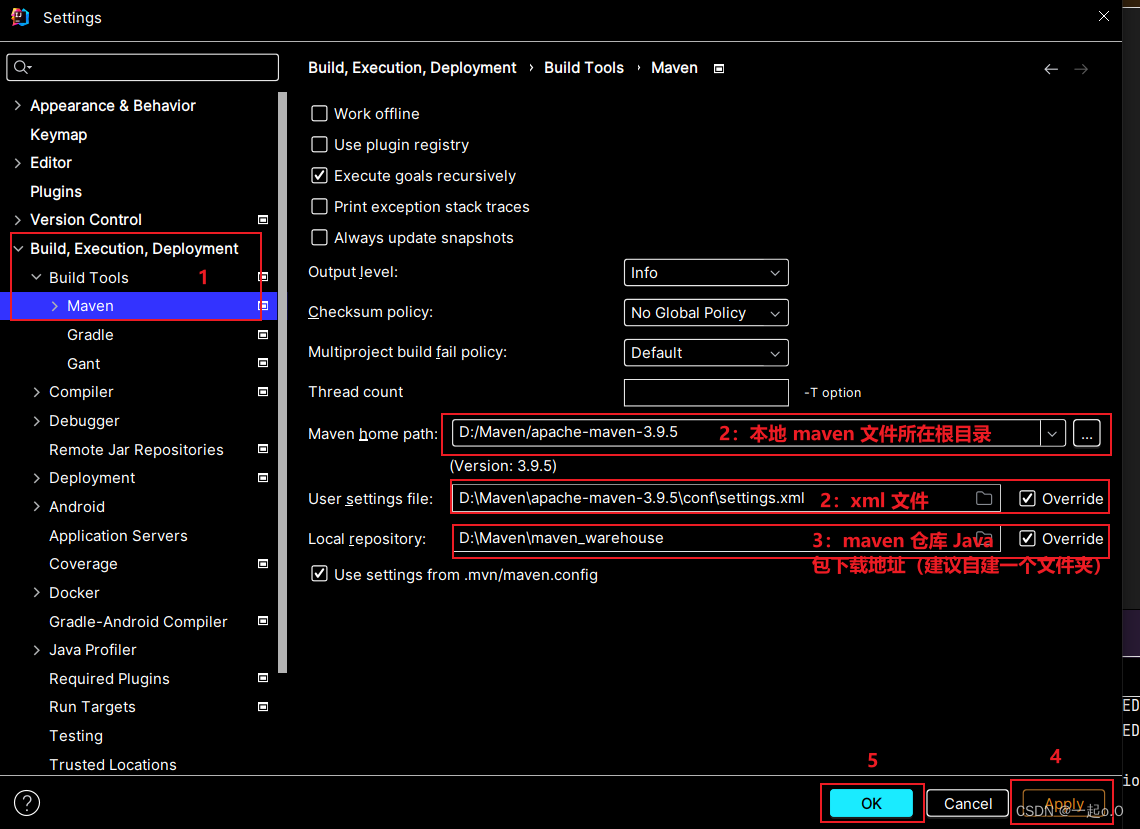Open Multiproject build fail policy dropdown
1140x829 pixels.
point(706,353)
